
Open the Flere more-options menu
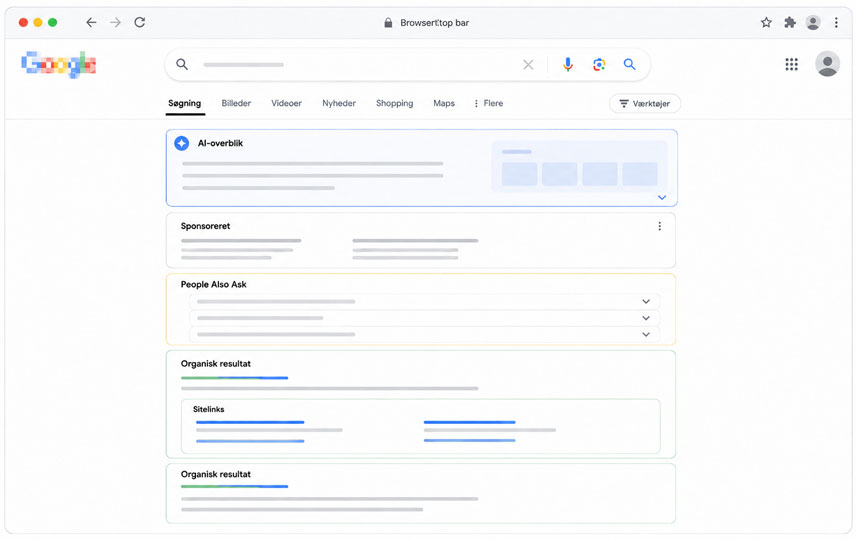pos(489,103)
